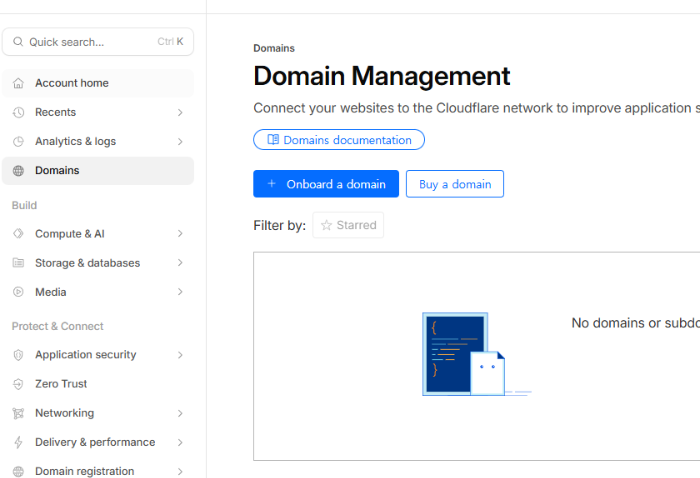Open the Media label in sidebar

[x=50, y=292]
